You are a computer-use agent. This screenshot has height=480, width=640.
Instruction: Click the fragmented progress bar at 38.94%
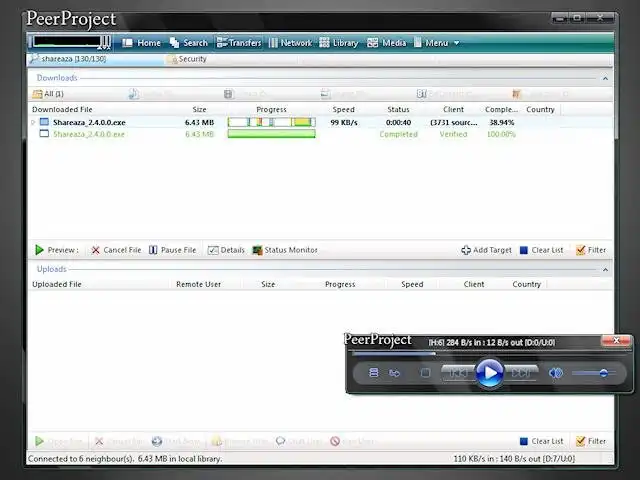point(271,122)
